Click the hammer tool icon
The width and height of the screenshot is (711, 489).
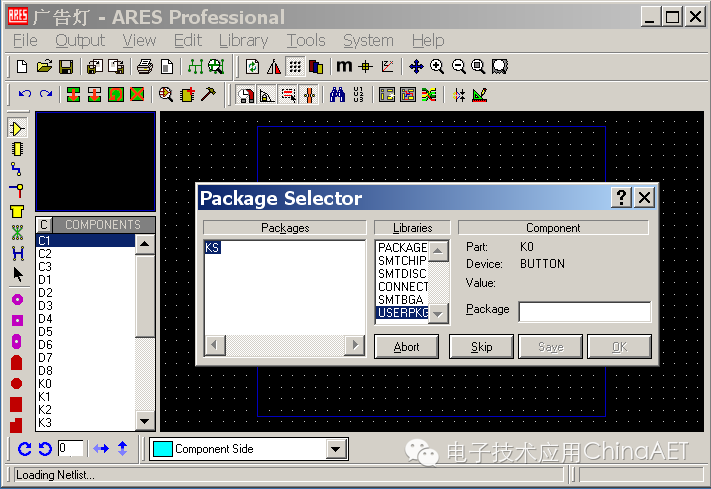tap(209, 94)
